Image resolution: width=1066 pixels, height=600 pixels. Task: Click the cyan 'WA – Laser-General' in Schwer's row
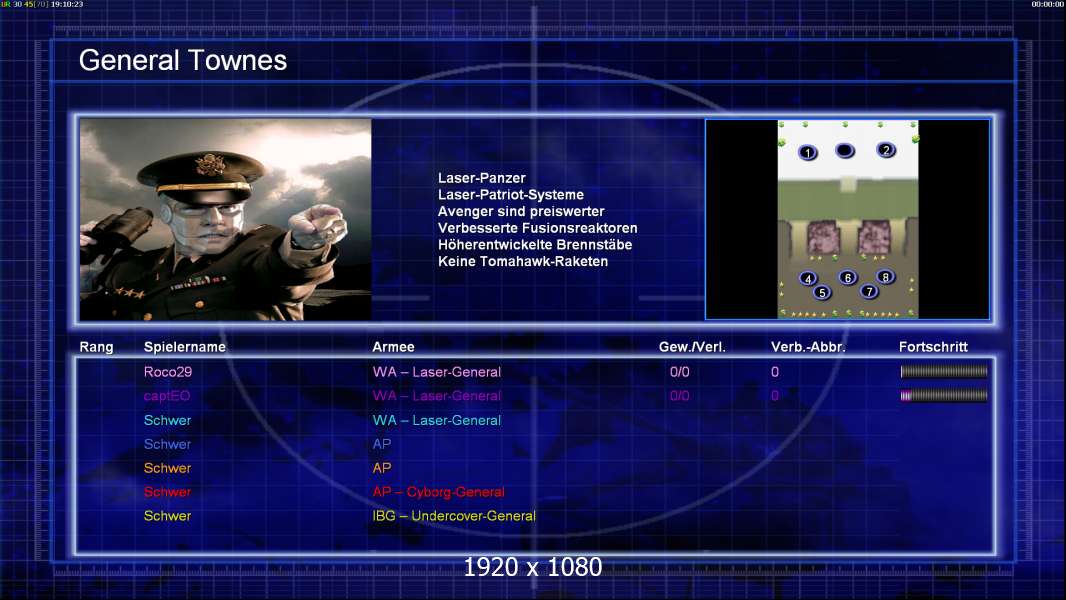tap(436, 420)
